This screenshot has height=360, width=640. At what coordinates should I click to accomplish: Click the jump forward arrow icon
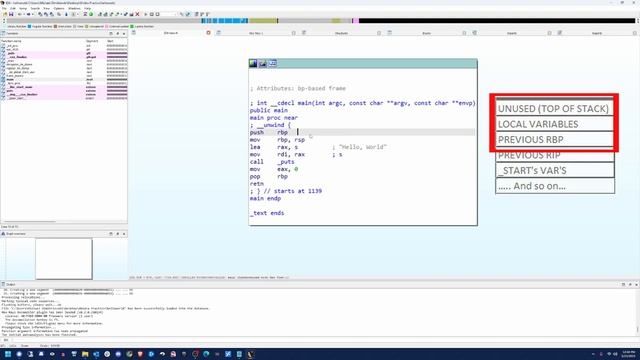tap(29, 14)
